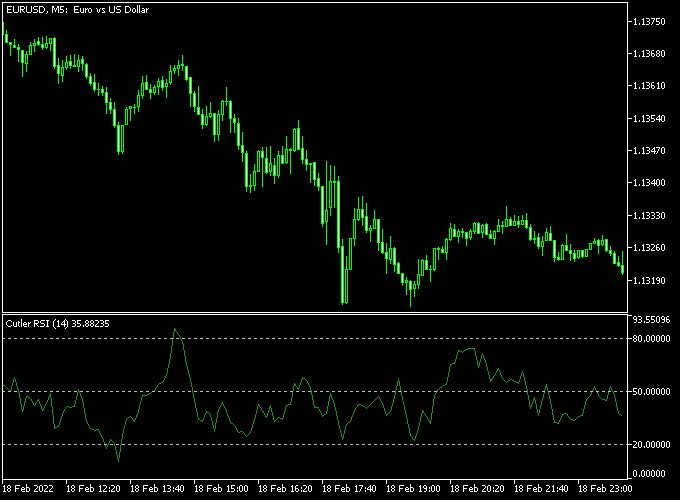Click the 1.13610 price label
The width and height of the screenshot is (680, 500).
(x=649, y=86)
